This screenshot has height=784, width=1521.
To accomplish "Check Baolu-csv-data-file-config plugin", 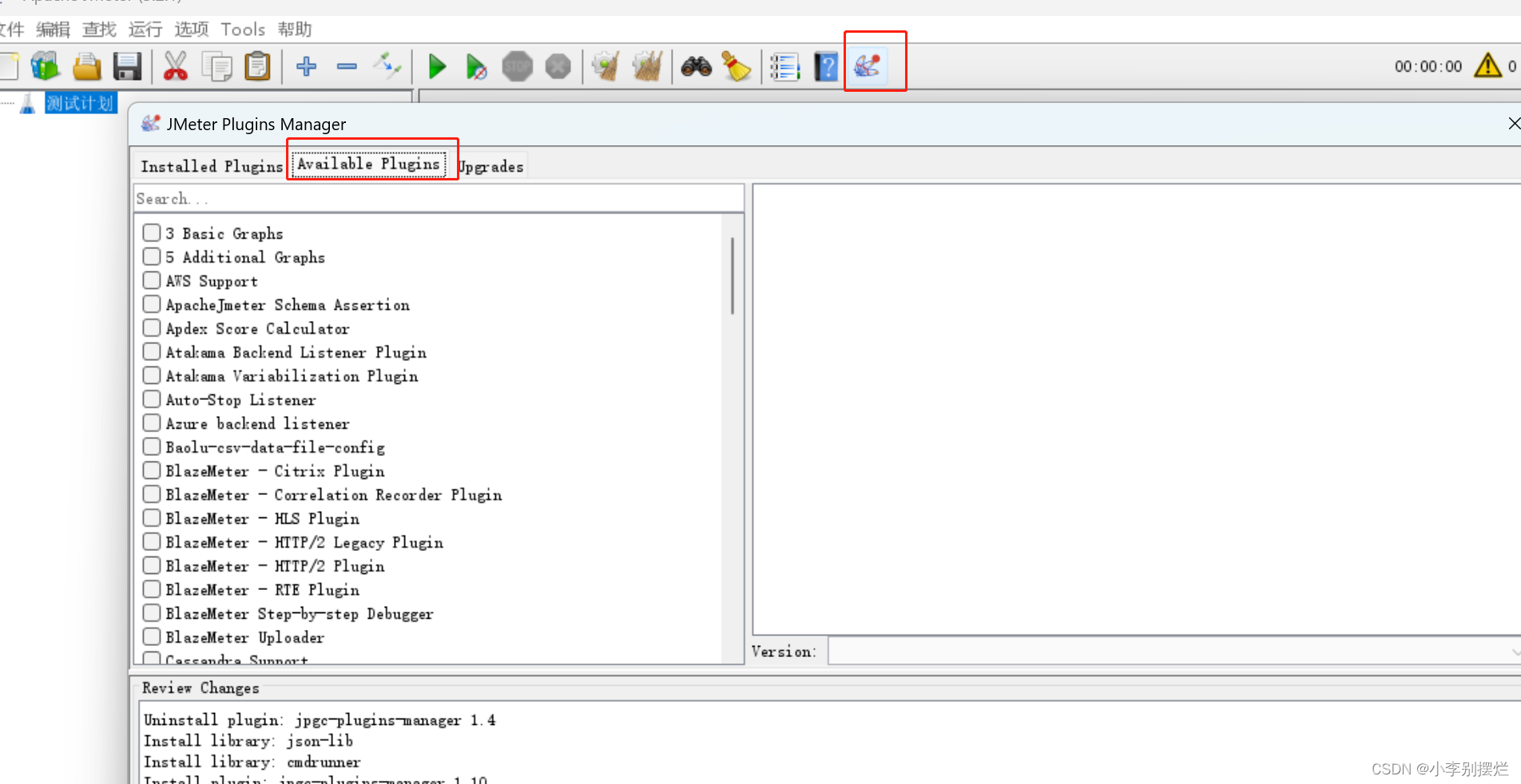I will pos(152,446).
